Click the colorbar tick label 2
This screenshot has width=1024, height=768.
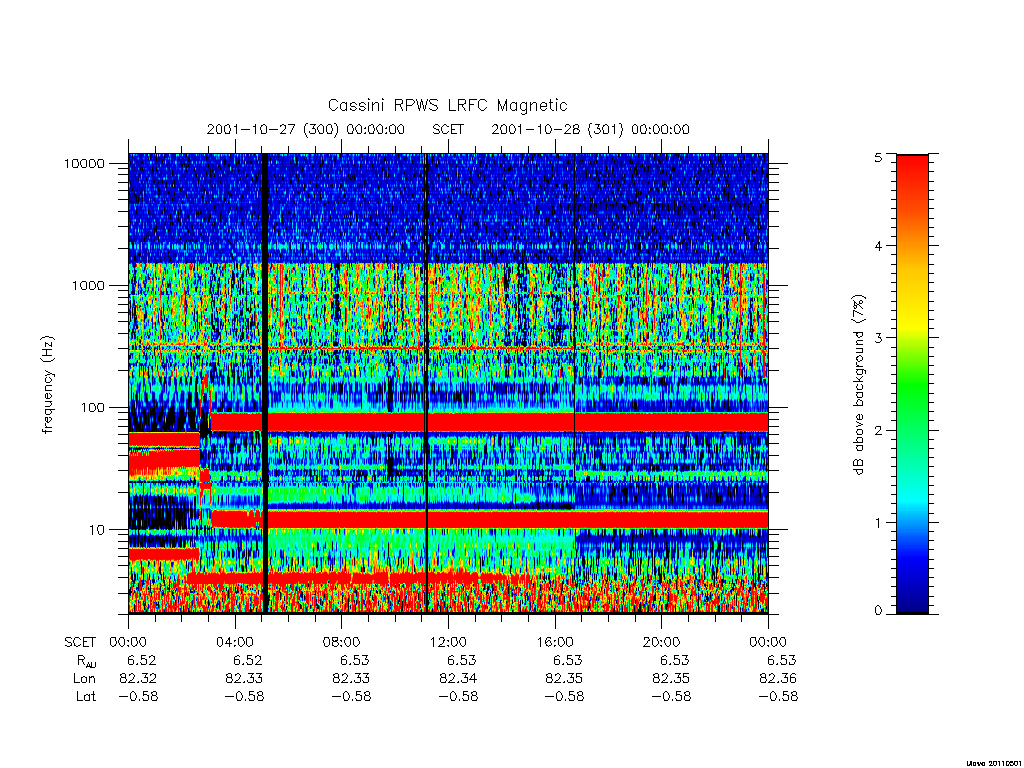coord(878,430)
